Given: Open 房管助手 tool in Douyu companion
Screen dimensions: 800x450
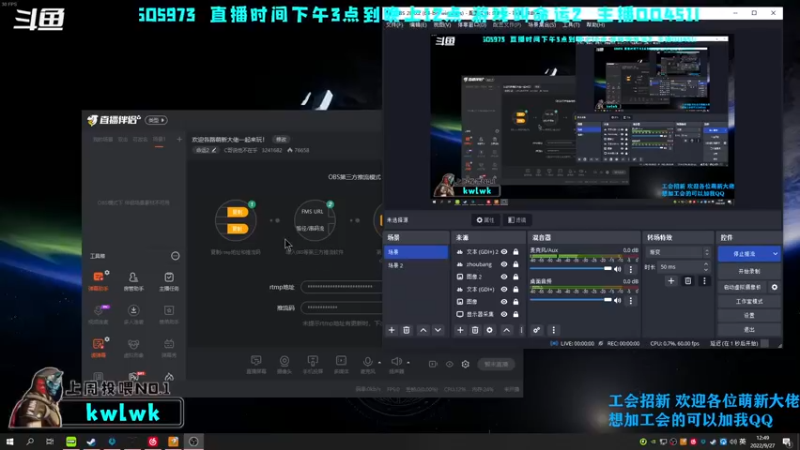Looking at the screenshot, I should point(133,281).
